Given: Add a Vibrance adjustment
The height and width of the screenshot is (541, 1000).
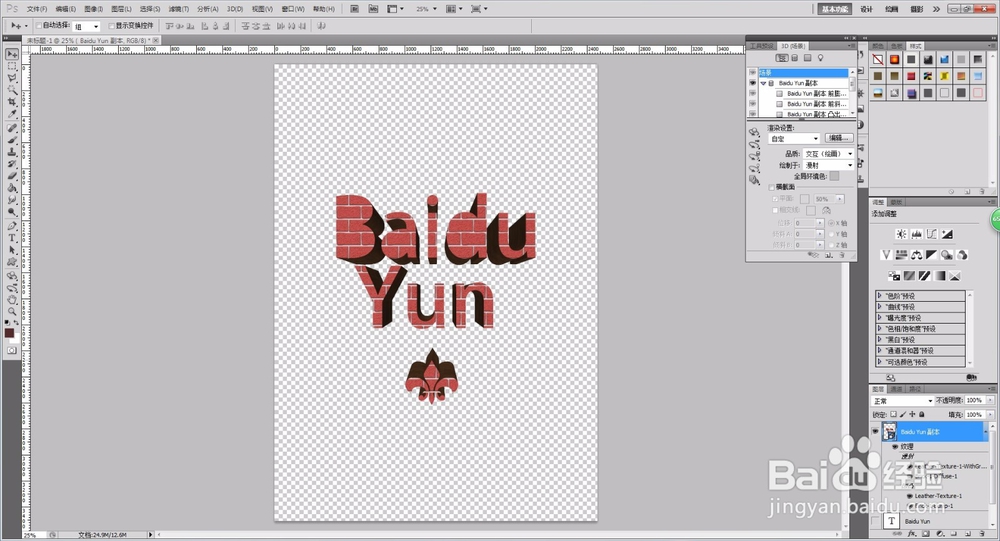Looking at the screenshot, I should 886,255.
